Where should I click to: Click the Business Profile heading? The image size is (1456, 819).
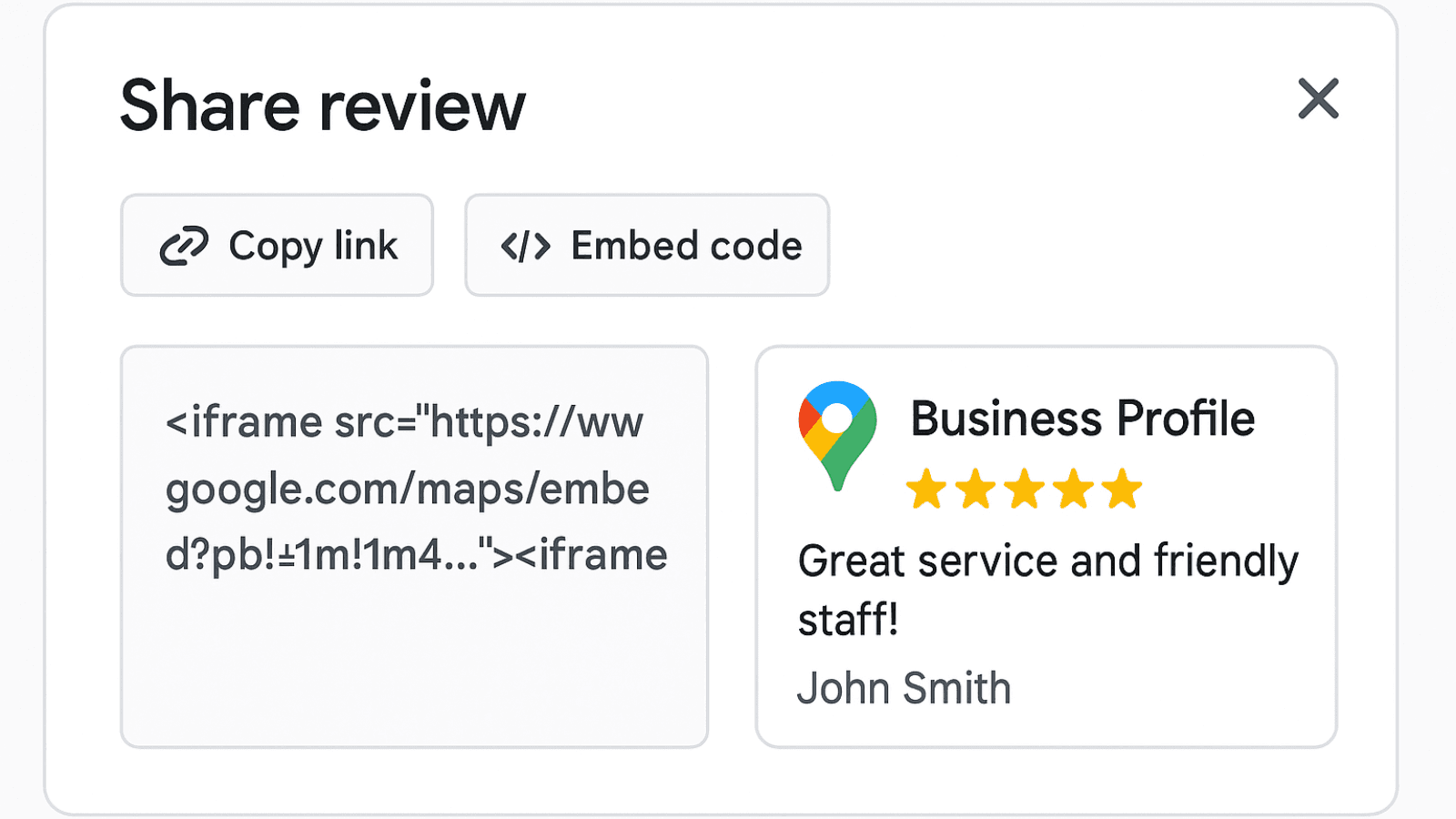click(x=1083, y=419)
